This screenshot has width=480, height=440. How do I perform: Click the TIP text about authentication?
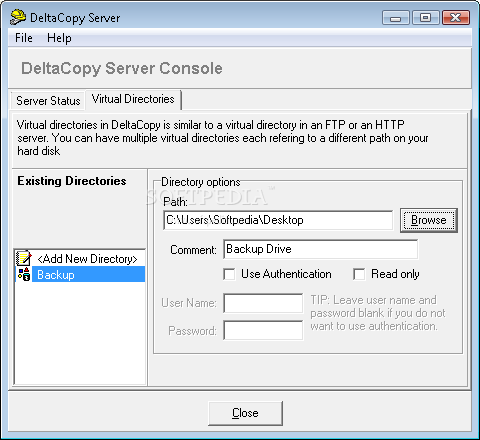[x=377, y=313]
